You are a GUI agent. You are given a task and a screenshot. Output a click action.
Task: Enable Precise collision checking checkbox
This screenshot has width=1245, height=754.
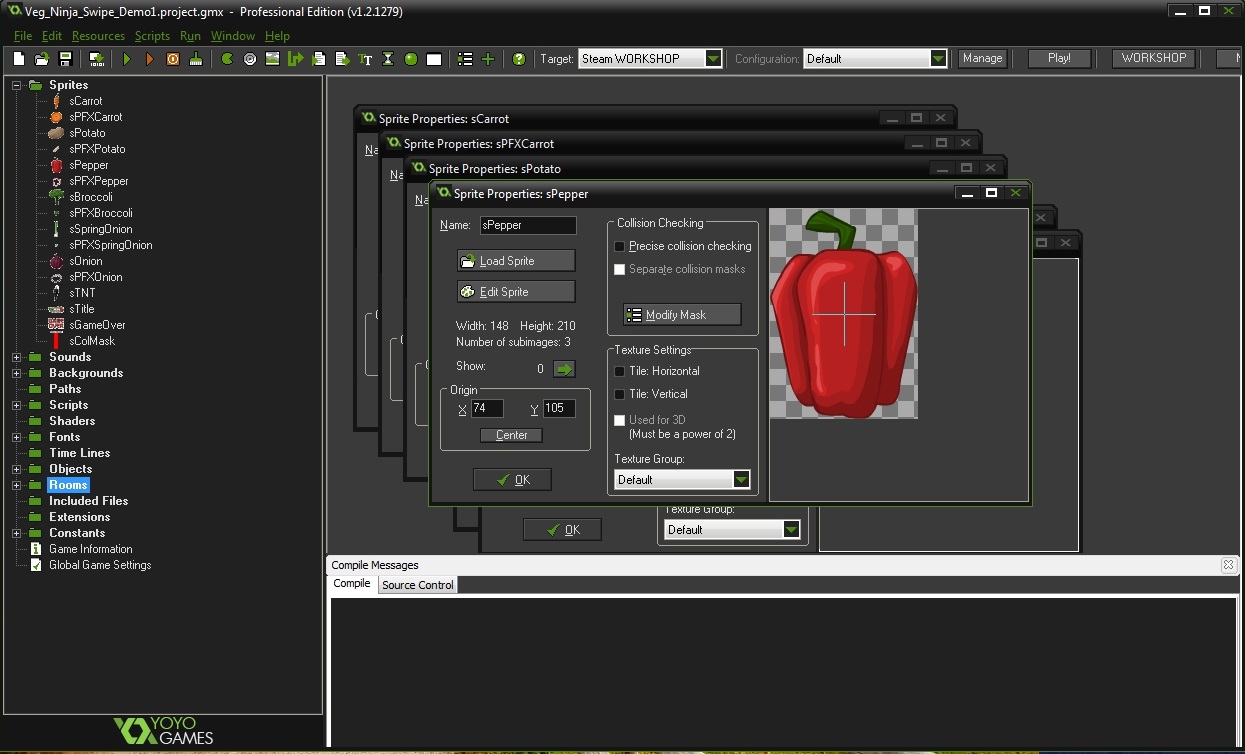click(x=620, y=246)
